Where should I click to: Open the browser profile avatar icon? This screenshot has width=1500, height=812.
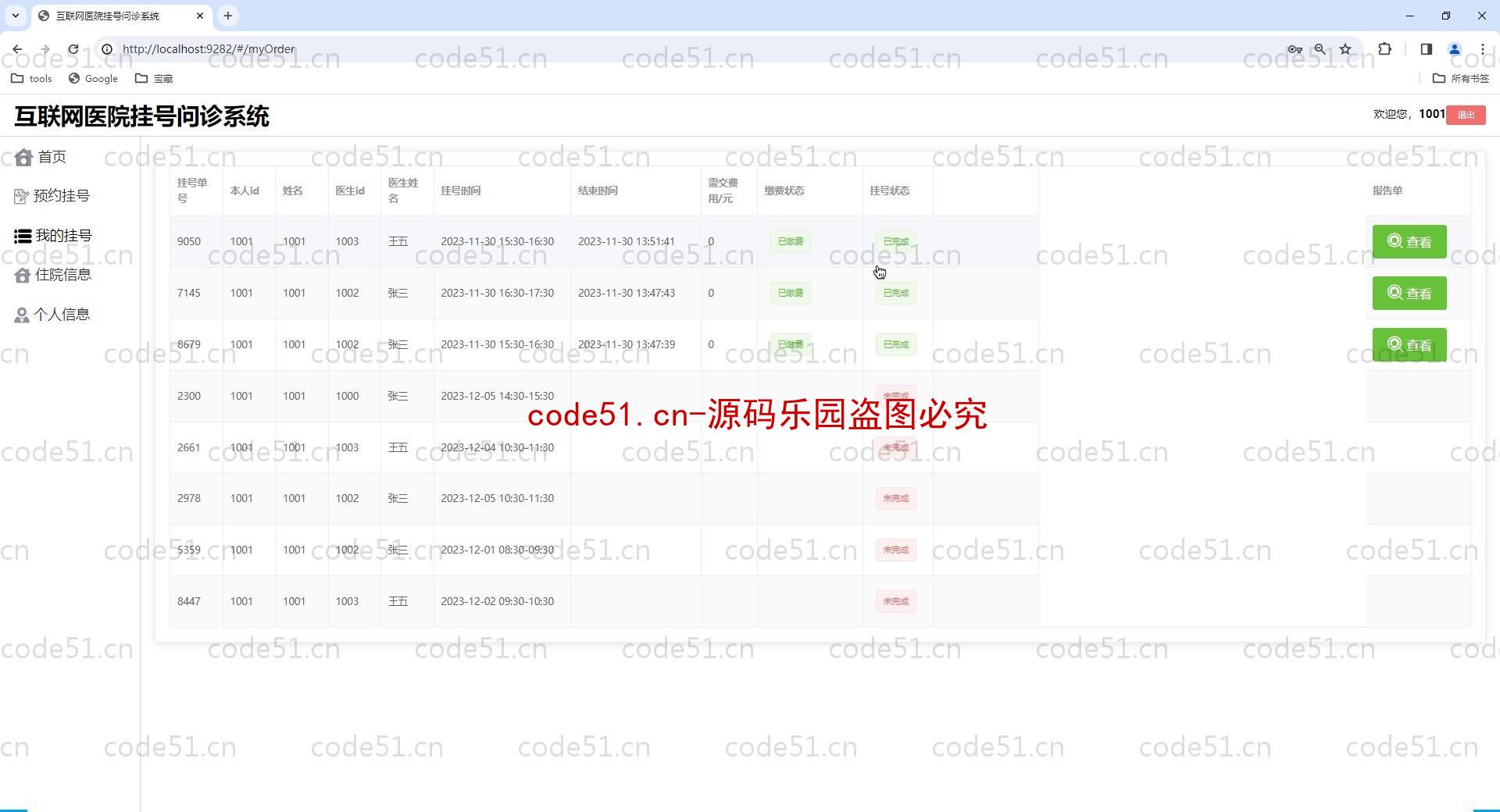point(1455,49)
